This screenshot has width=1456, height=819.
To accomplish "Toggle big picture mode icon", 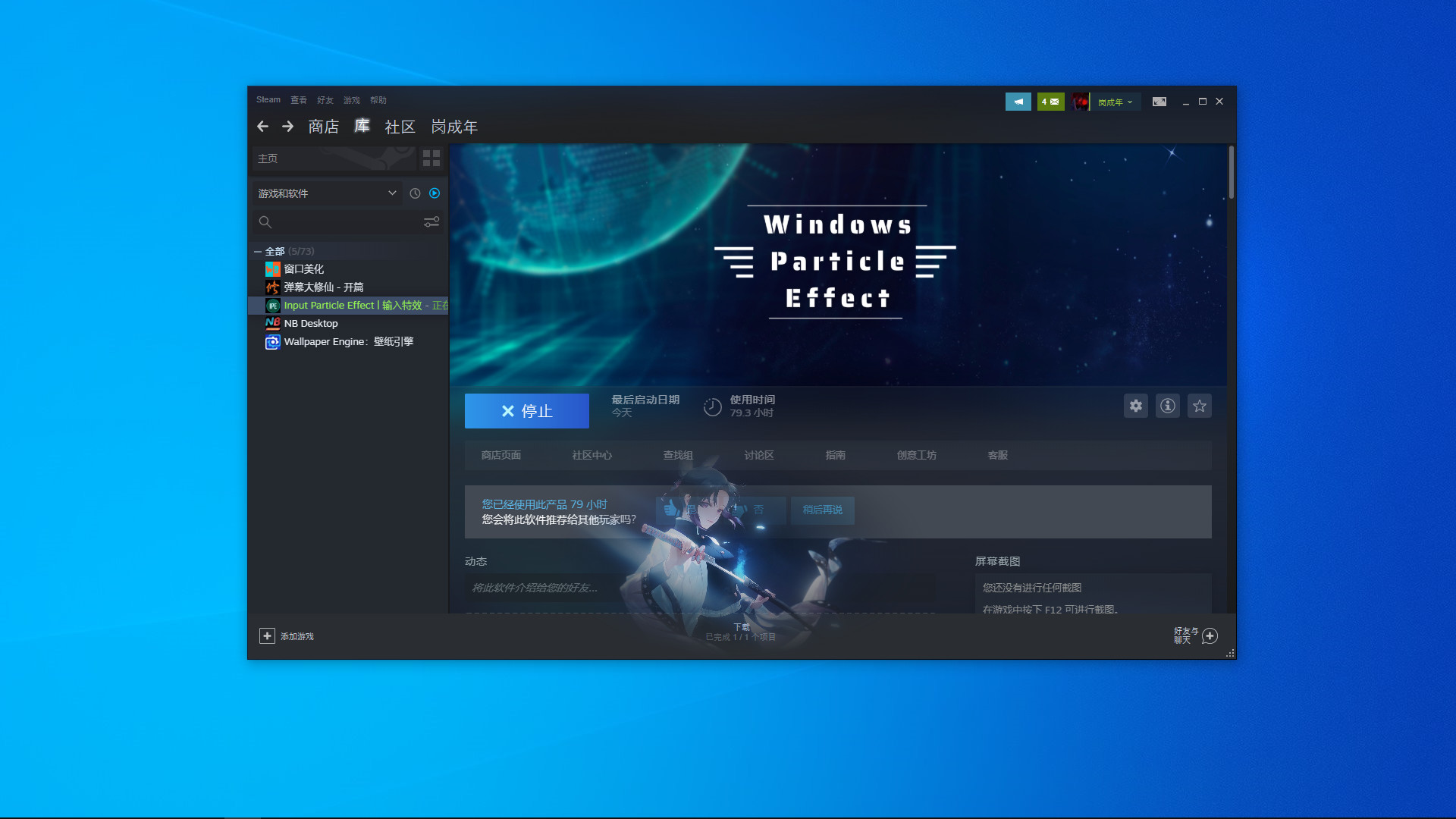I will [x=1159, y=101].
